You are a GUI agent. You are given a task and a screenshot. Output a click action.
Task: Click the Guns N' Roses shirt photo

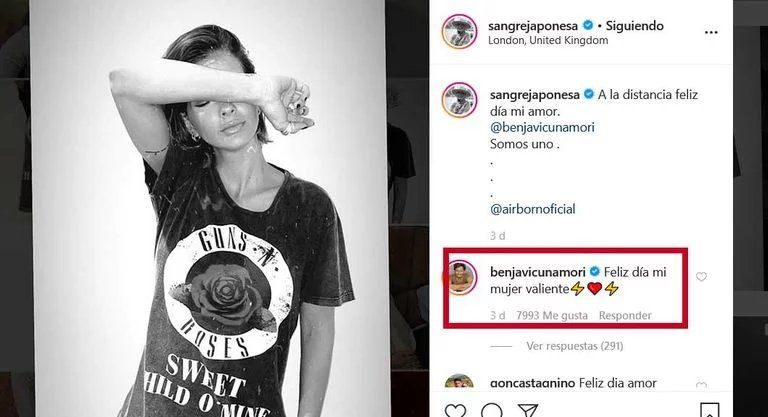coord(210,208)
